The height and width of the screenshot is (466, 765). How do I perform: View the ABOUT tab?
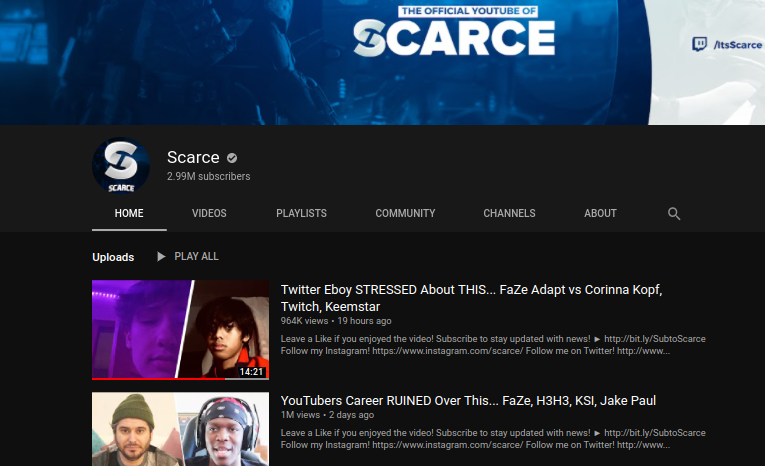600,213
